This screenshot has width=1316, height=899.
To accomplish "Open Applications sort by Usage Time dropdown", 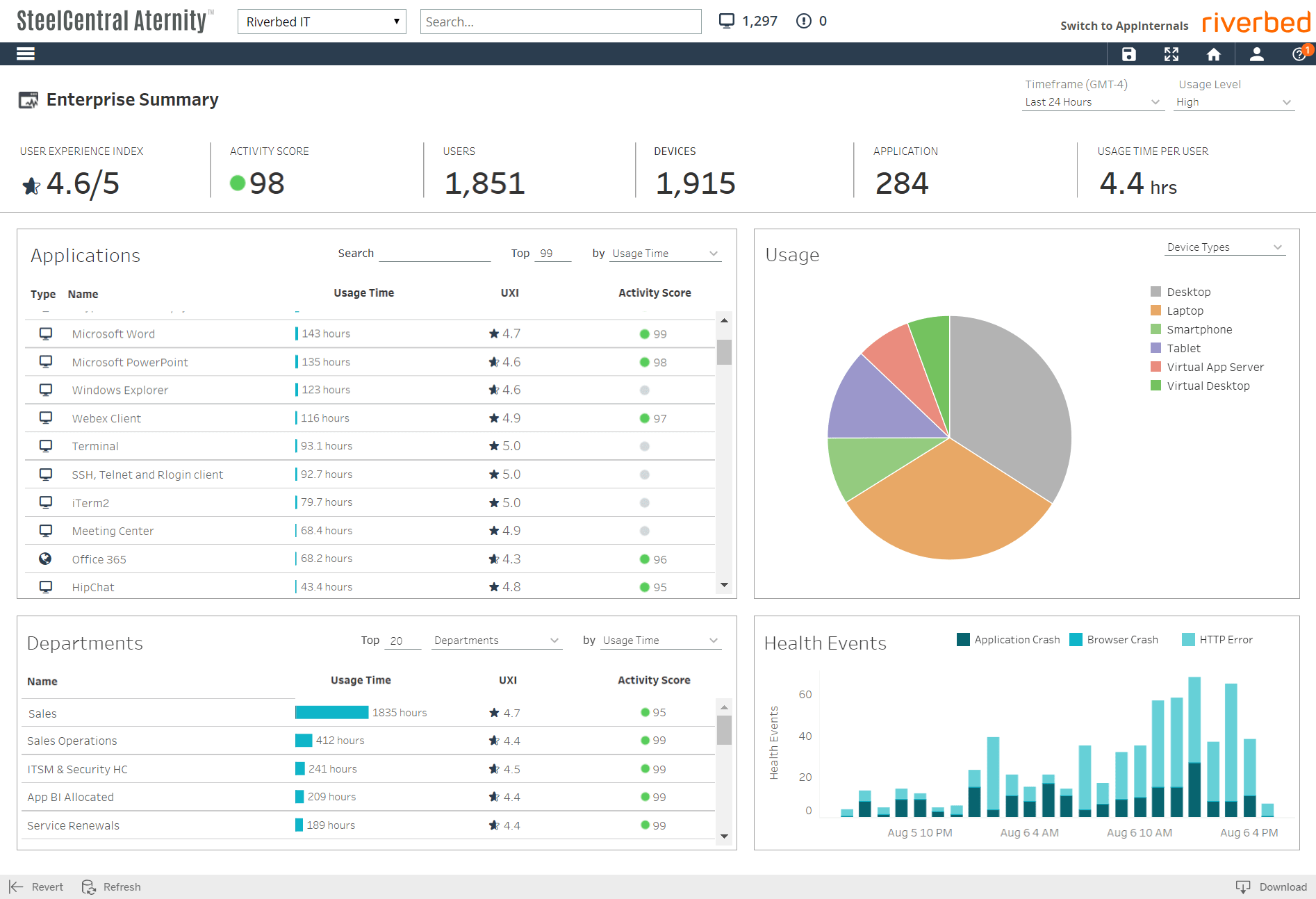I will point(665,254).
